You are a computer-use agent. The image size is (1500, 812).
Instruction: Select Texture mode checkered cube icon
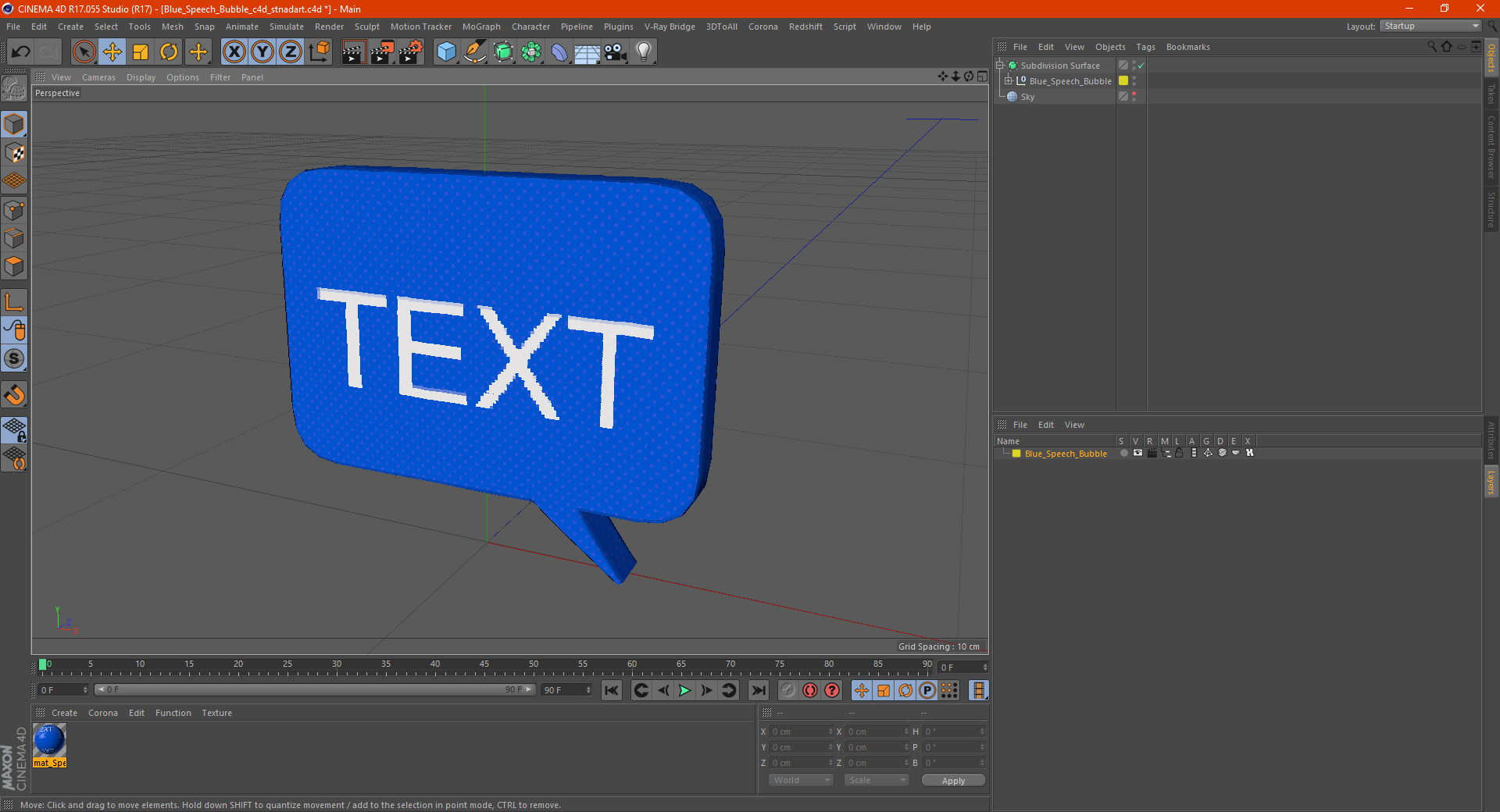click(x=14, y=153)
